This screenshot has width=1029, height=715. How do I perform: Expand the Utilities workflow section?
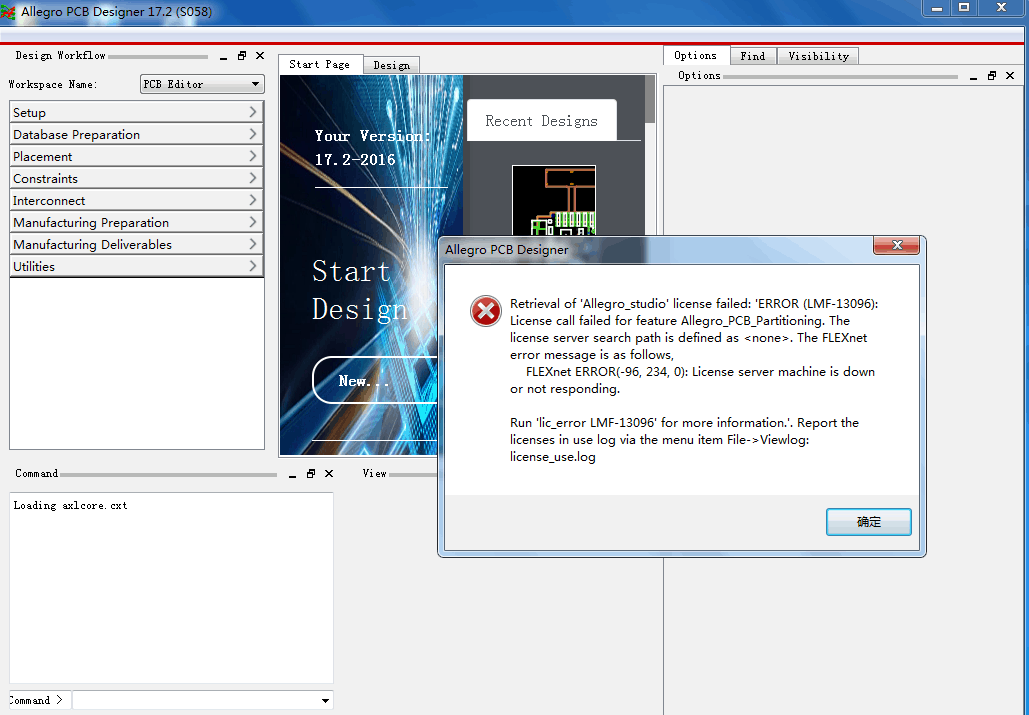click(x=136, y=266)
